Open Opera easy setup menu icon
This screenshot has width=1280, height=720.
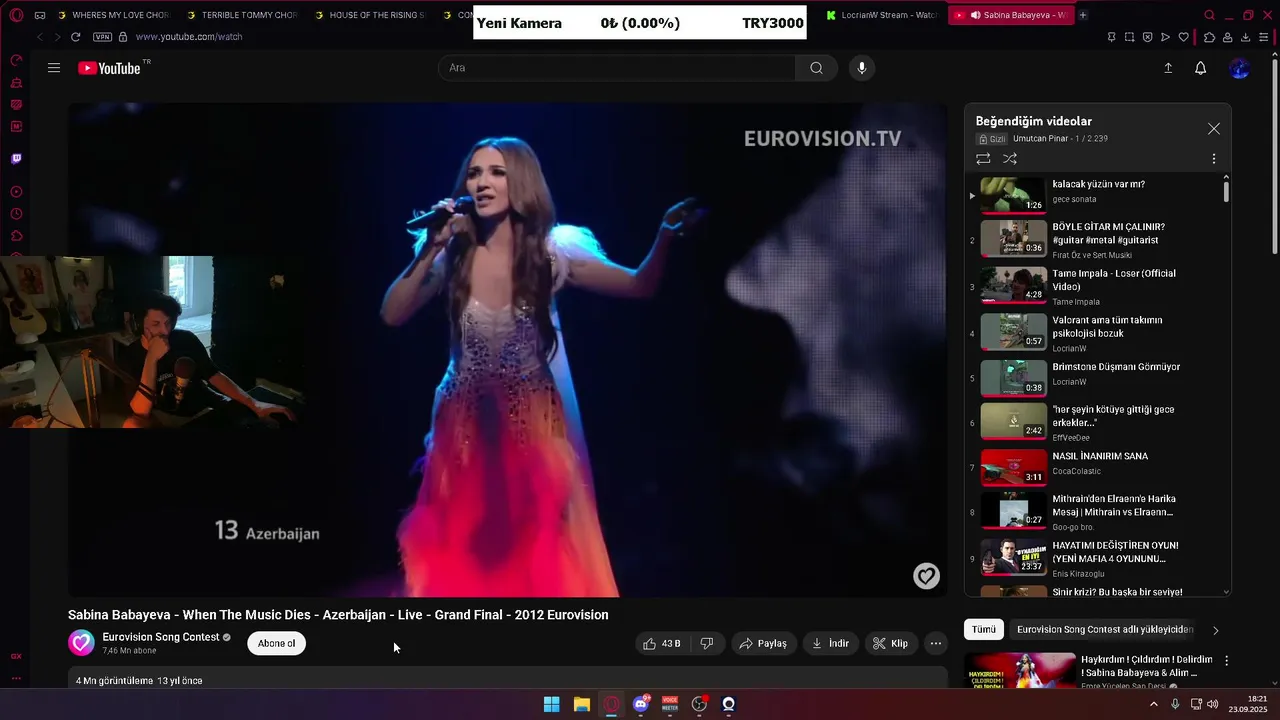[x=1265, y=37]
